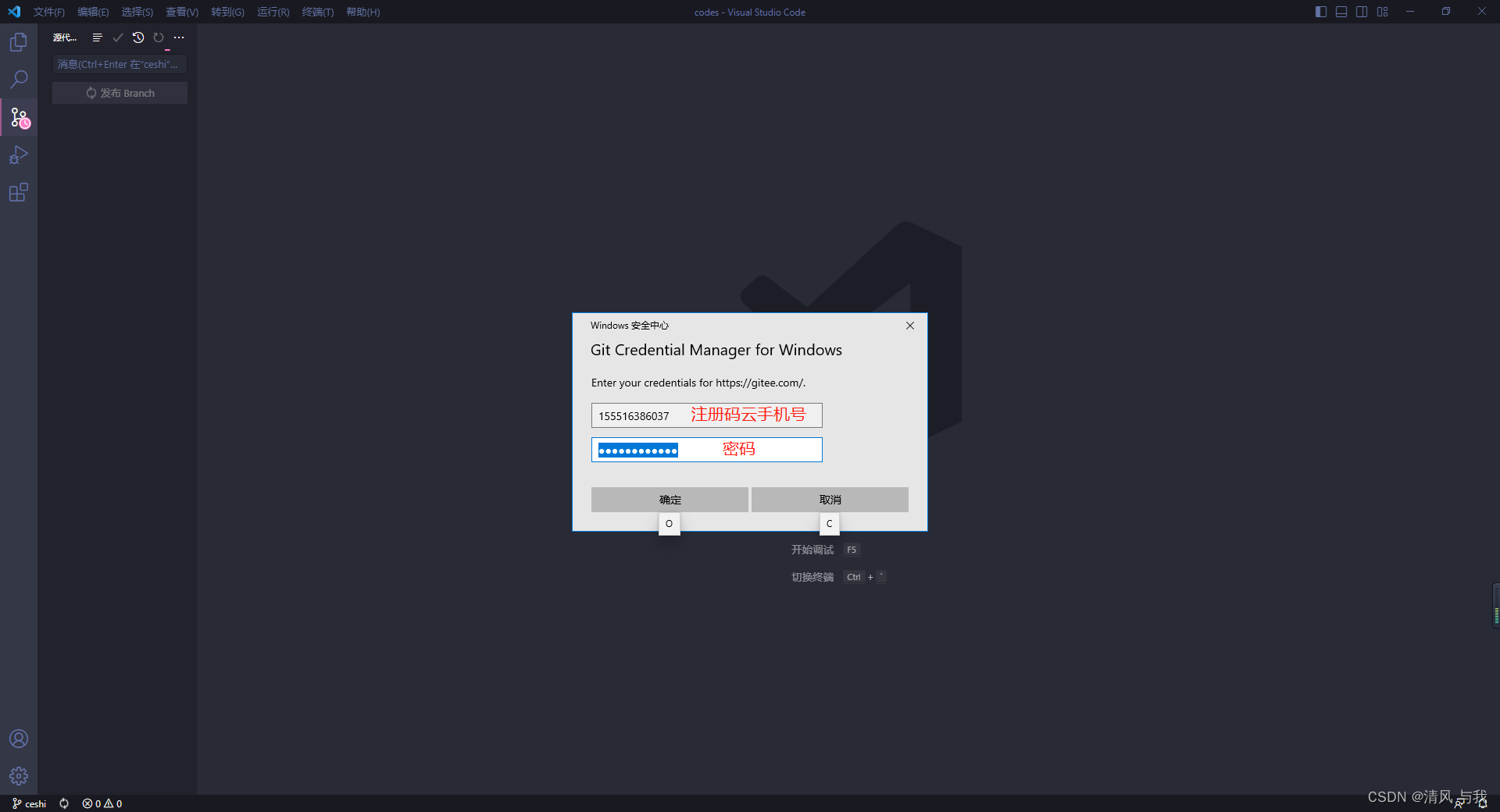1500x812 pixels.
Task: Click the synchronize changes icon in status bar
Action: pos(64,803)
